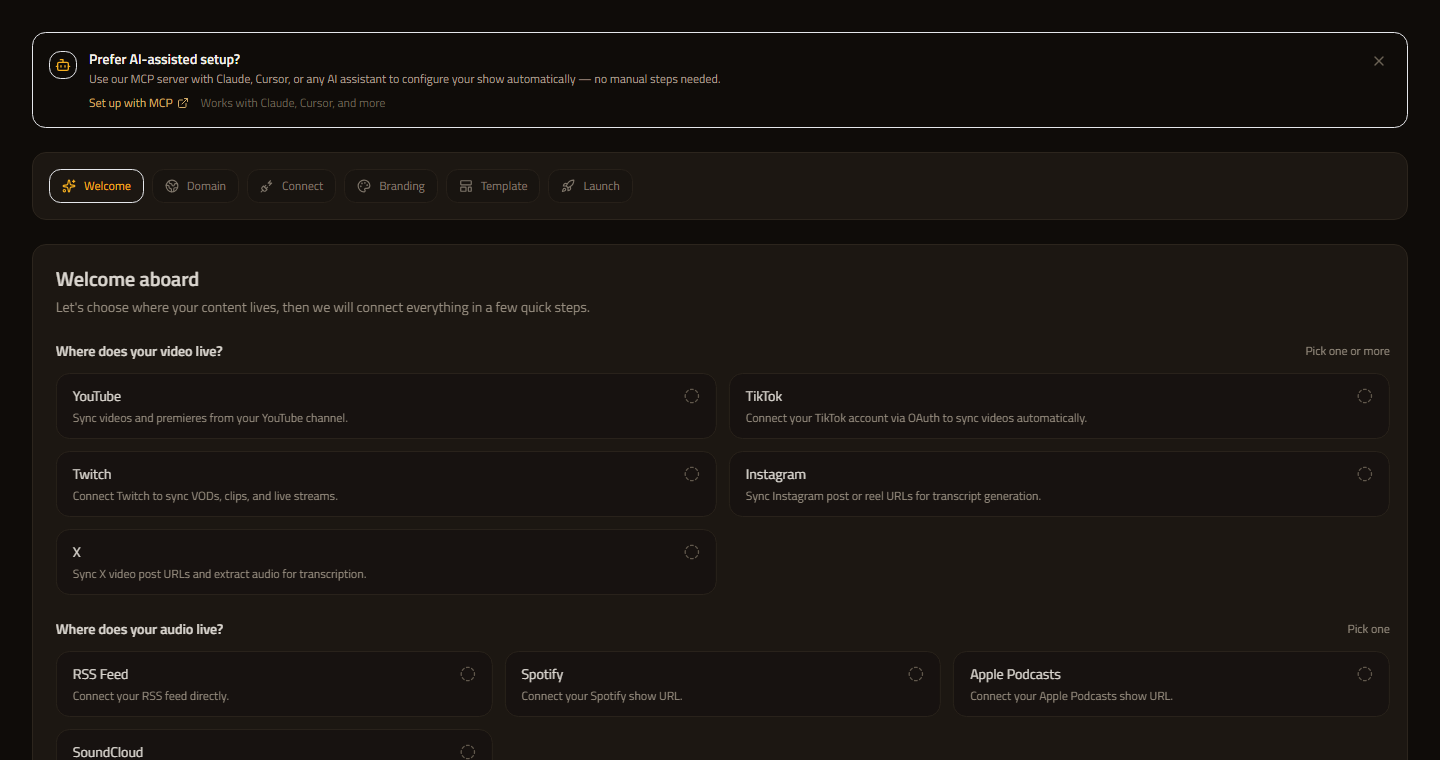
Task: Click the rocket icon on Launch tab
Action: click(568, 186)
